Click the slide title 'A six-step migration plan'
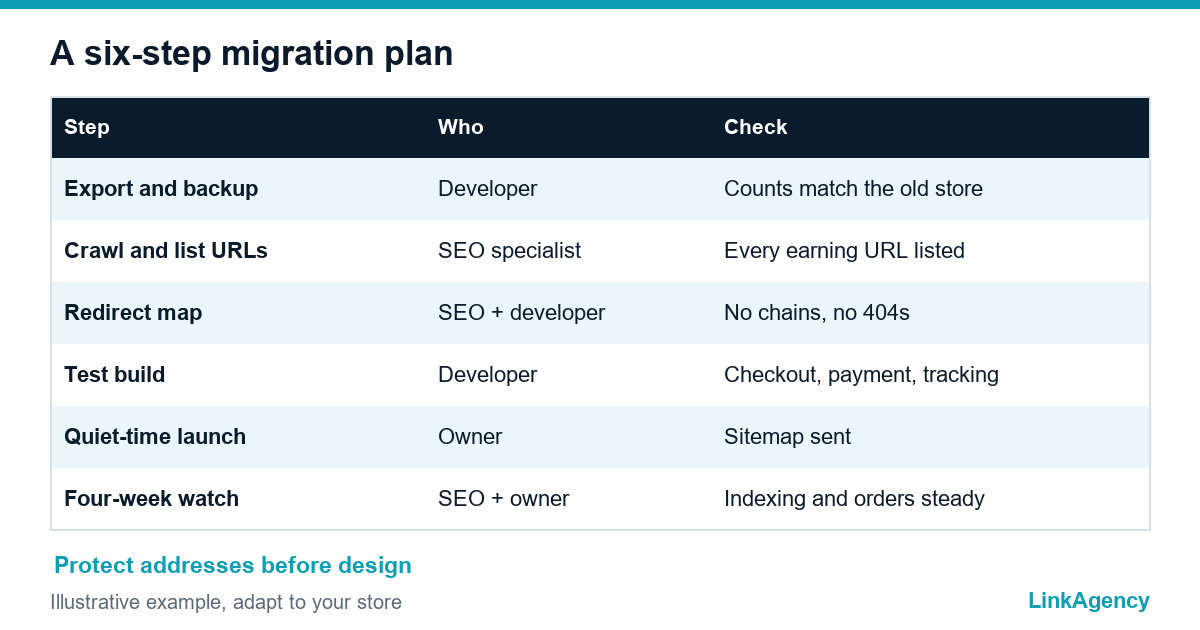Screen dimensions: 1200x630 tap(251, 54)
